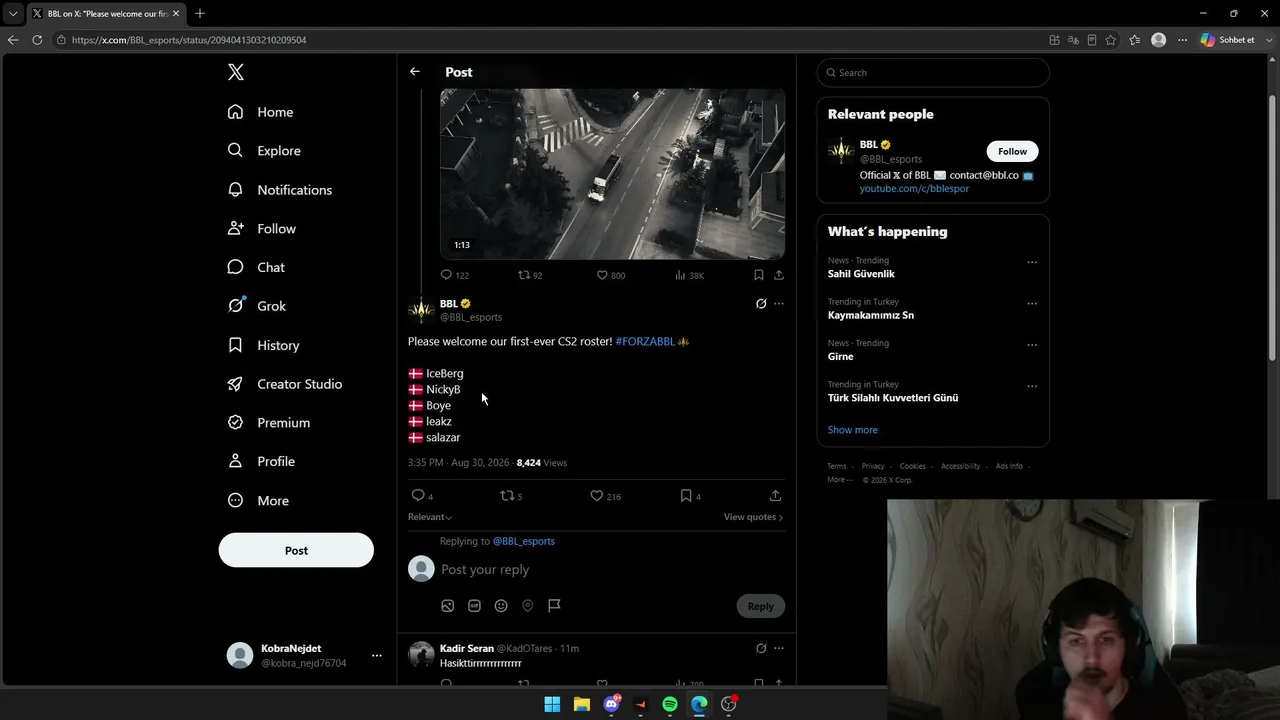Go back using the Post header arrow

(415, 72)
